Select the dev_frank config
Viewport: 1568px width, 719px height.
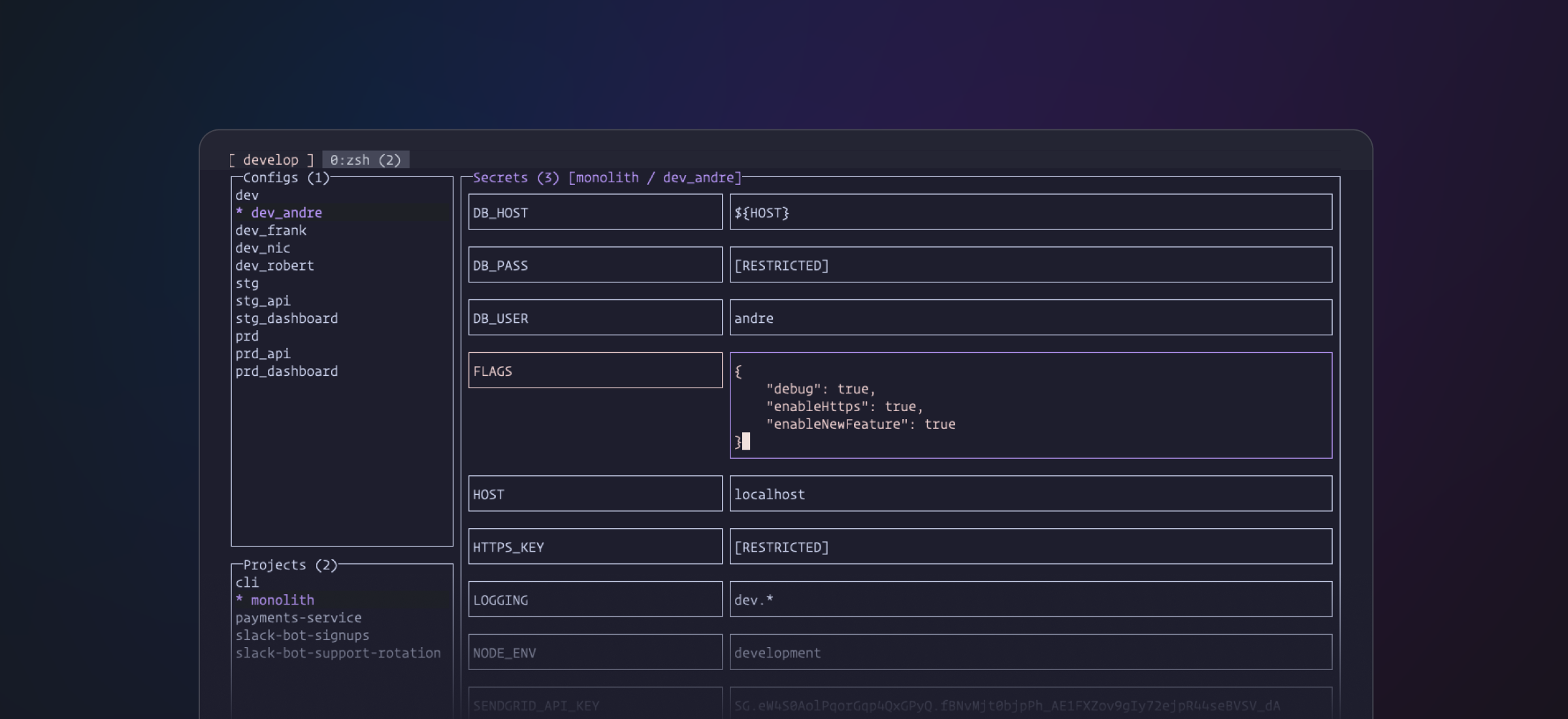[270, 230]
